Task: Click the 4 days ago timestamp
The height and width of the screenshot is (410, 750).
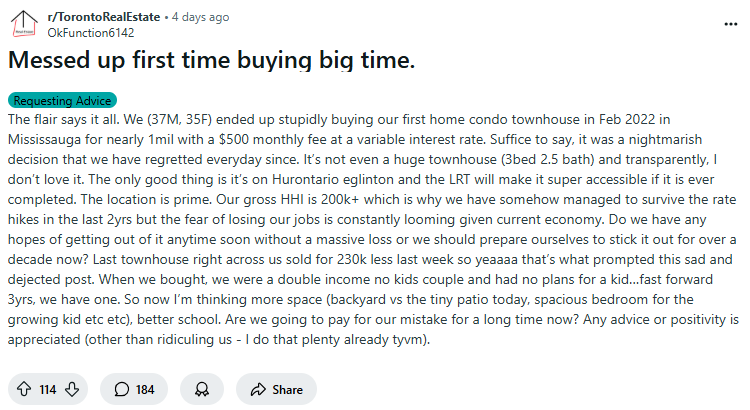Action: tap(200, 17)
